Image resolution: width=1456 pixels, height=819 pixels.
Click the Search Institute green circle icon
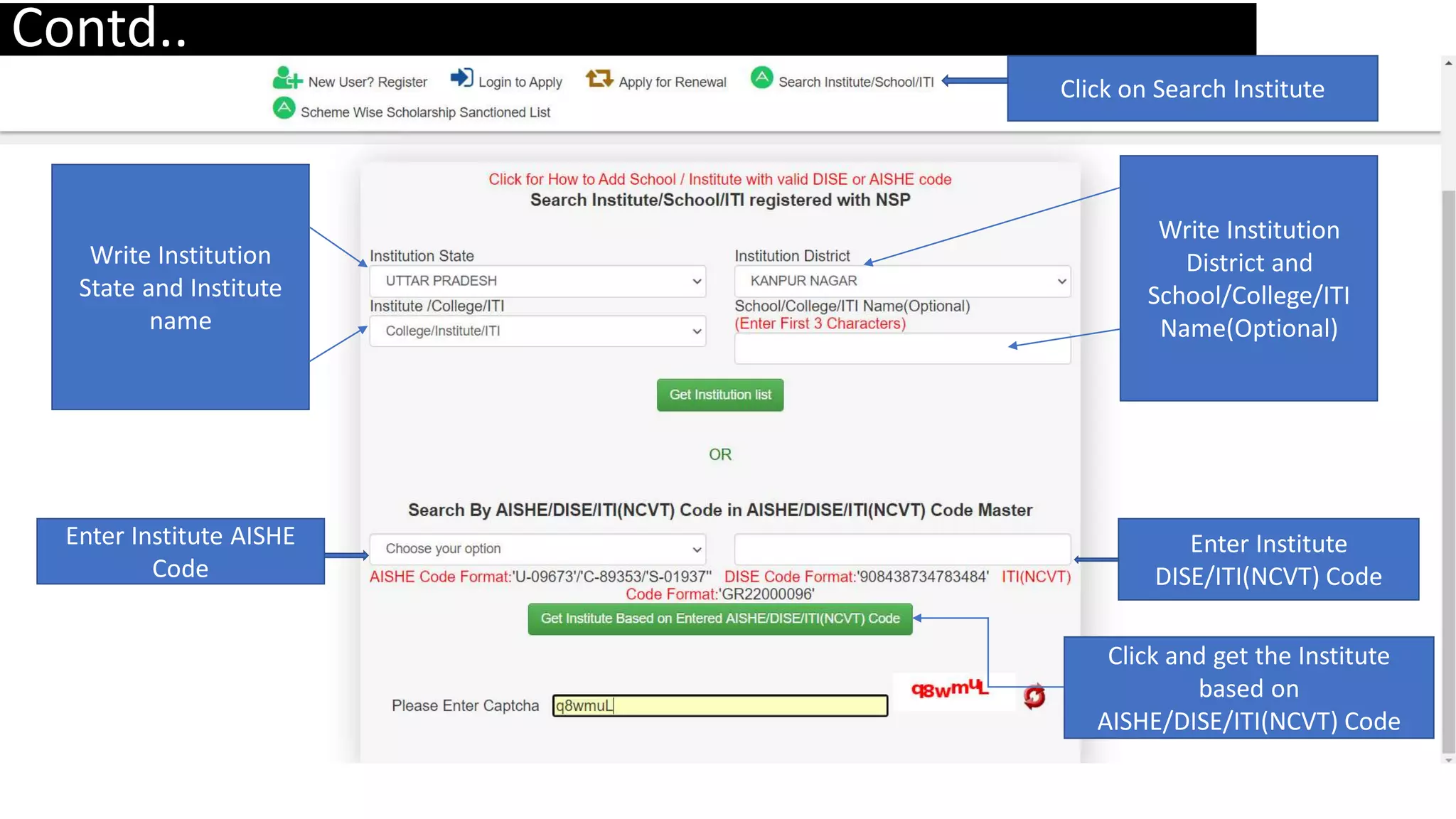tap(761, 77)
